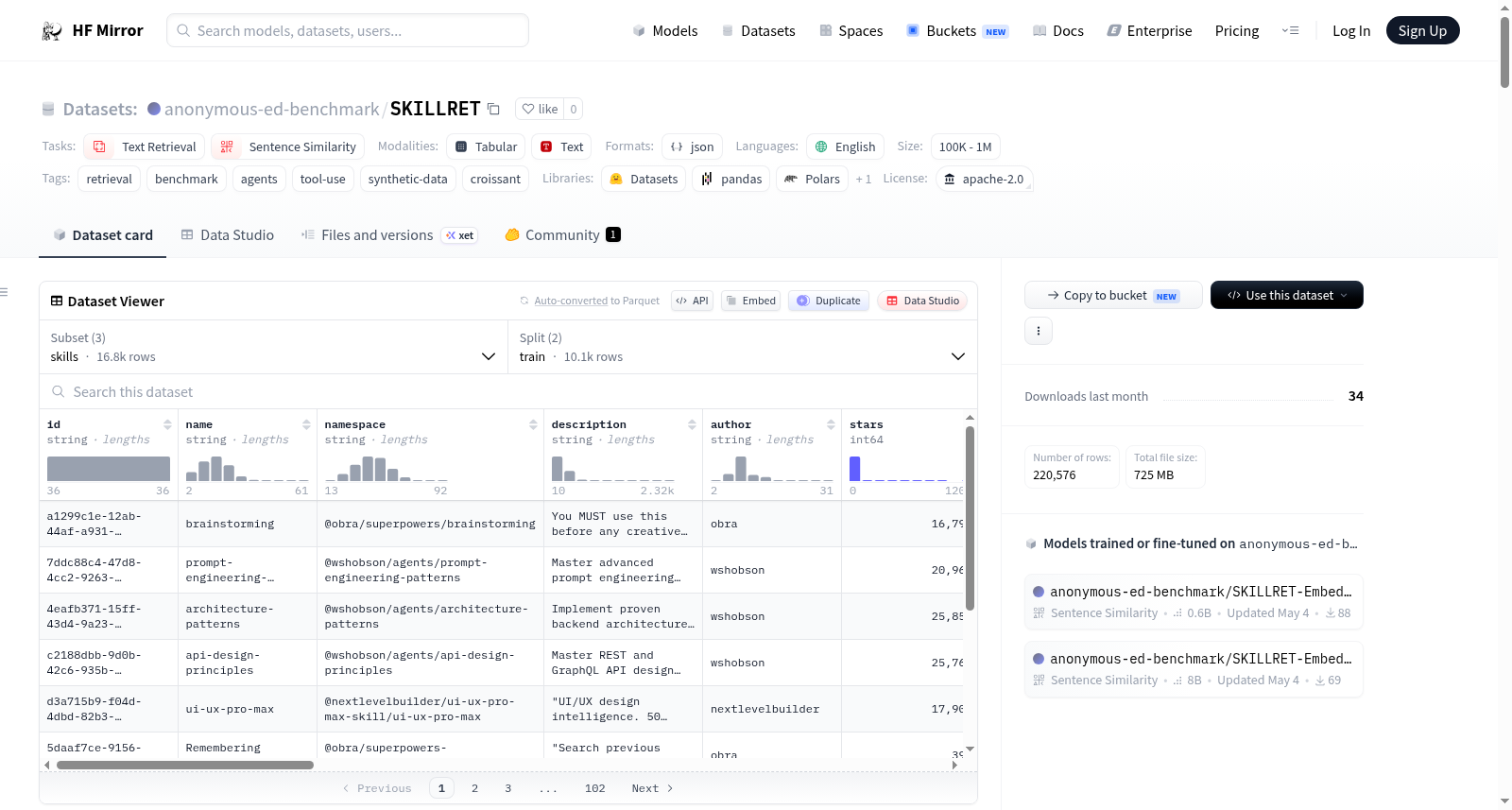Open the Files and versions tab

tap(389, 235)
